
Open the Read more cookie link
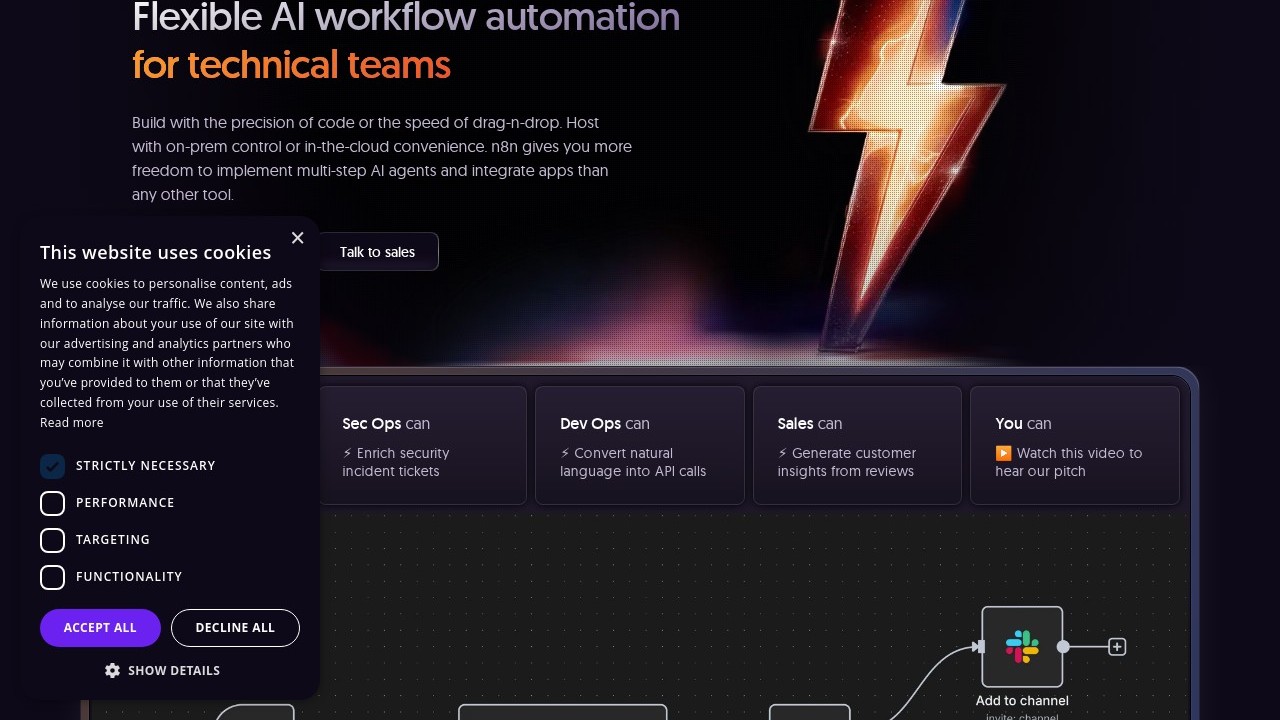pyautogui.click(x=72, y=423)
